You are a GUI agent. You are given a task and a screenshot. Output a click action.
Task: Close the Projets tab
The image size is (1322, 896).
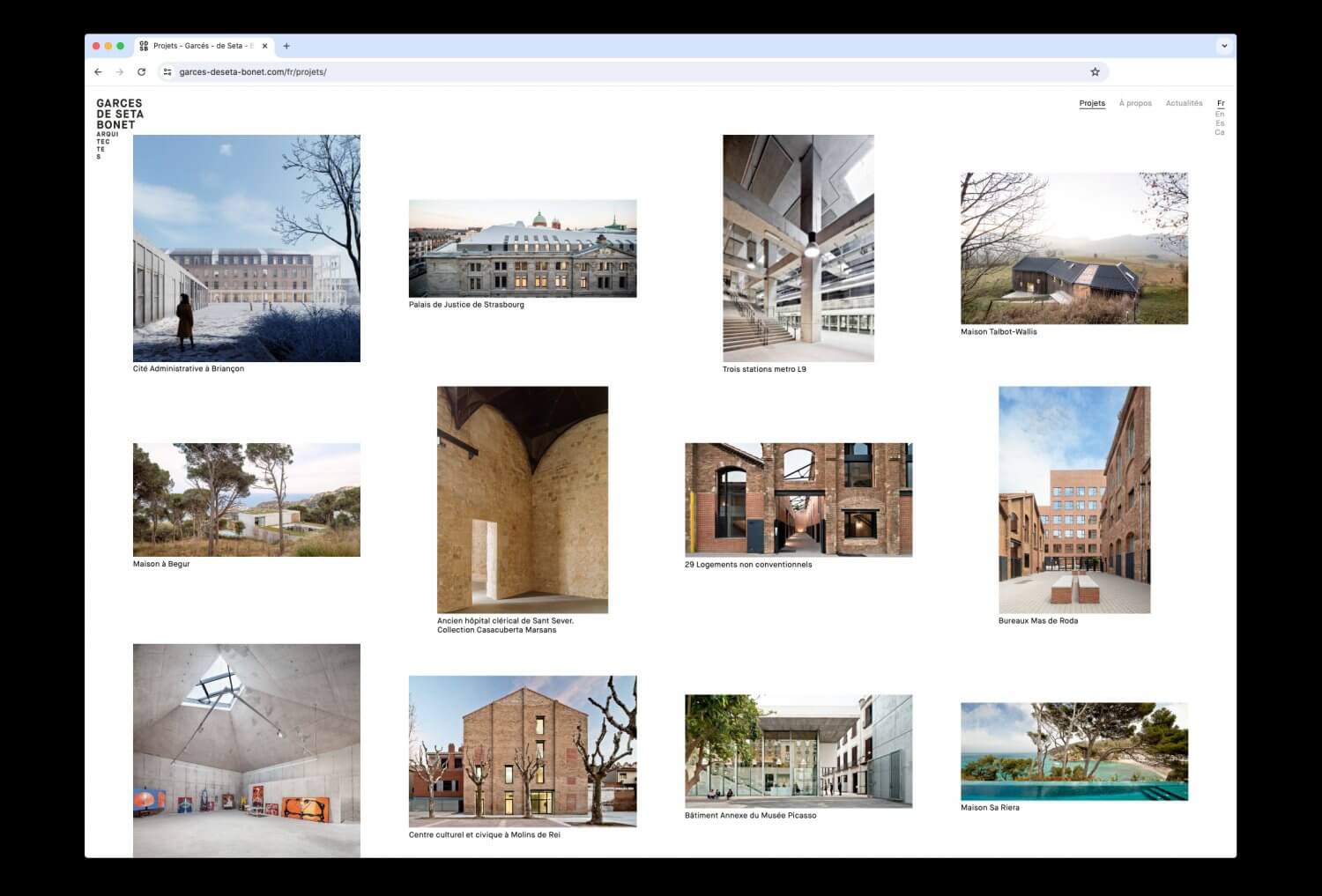[x=264, y=46]
